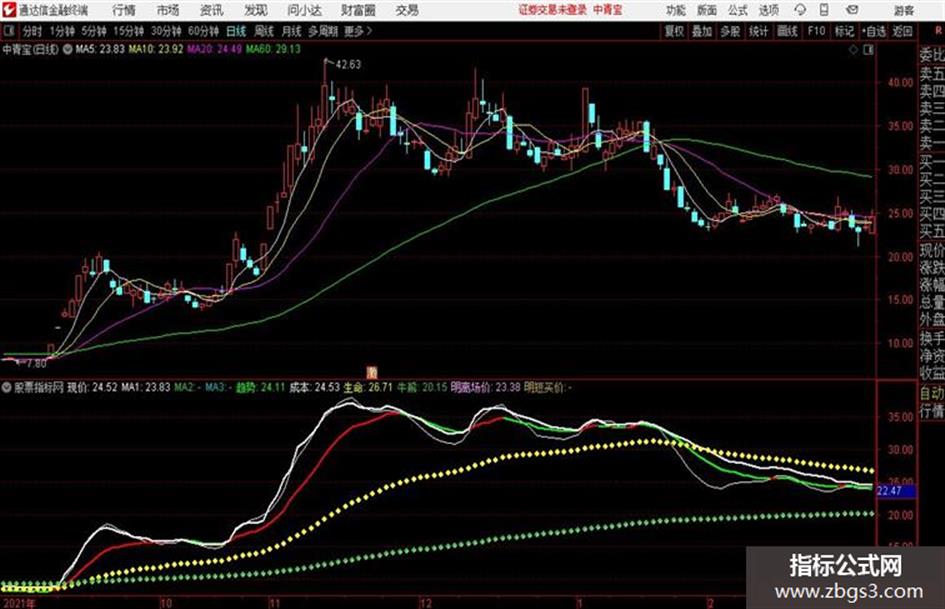Viewport: 945px width, 609px height.
Task: Switch to 分时 intraday view
Action: pyautogui.click(x=33, y=31)
